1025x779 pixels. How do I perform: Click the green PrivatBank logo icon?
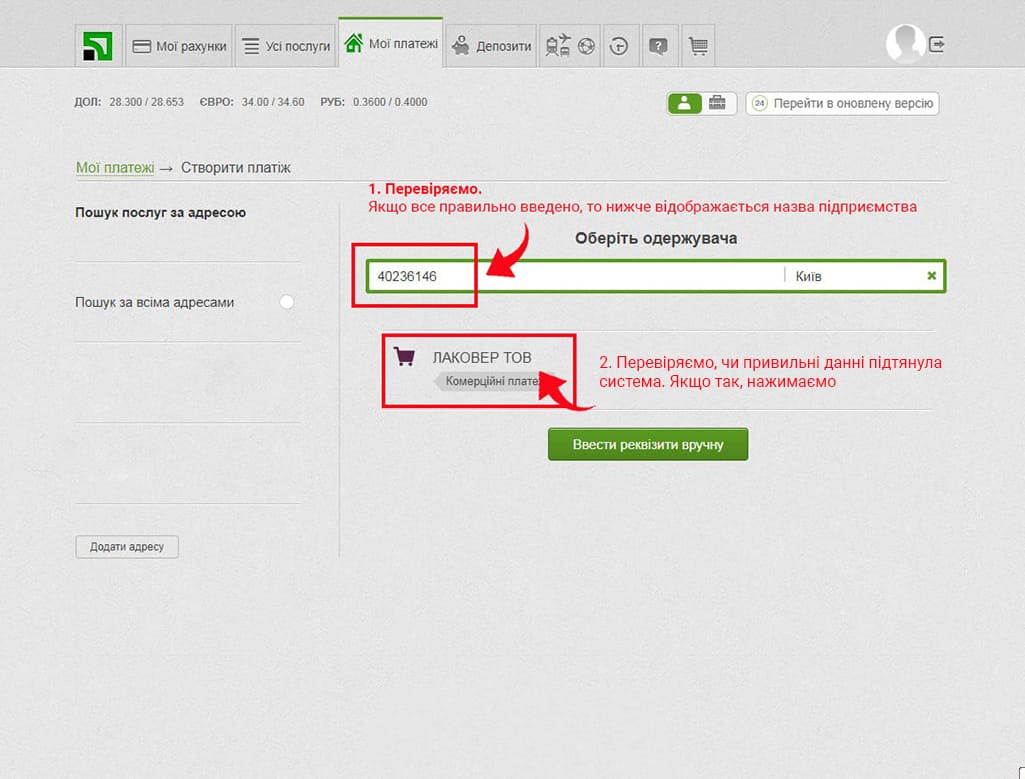click(x=98, y=46)
